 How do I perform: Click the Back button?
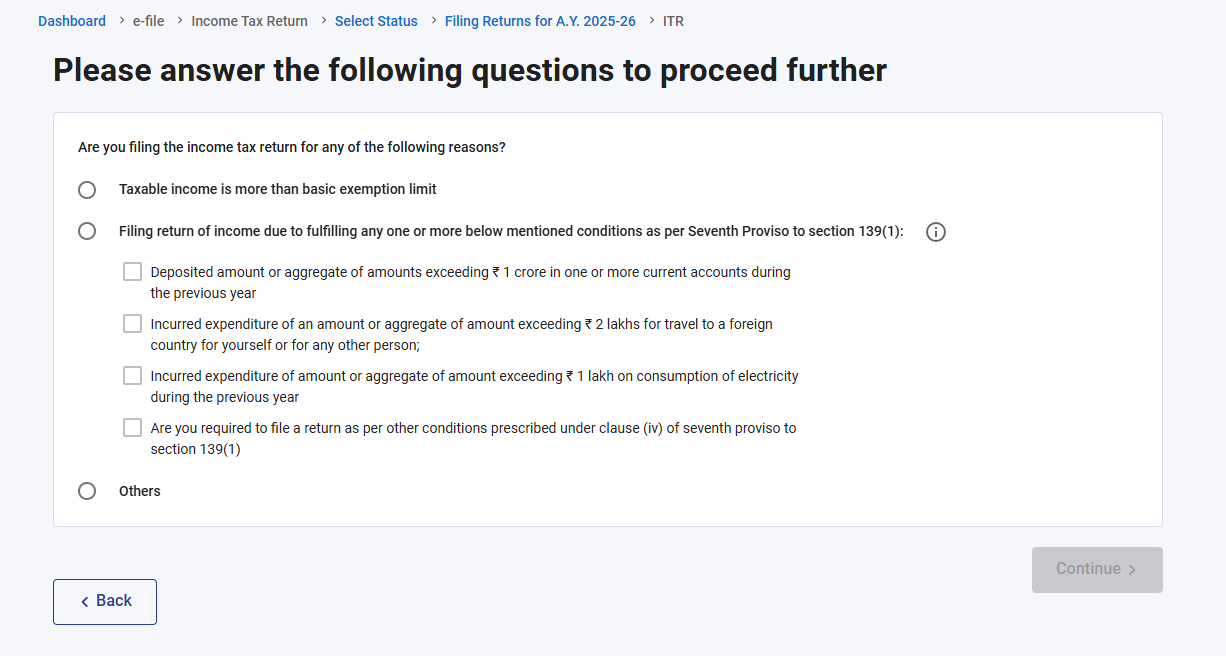pos(105,602)
